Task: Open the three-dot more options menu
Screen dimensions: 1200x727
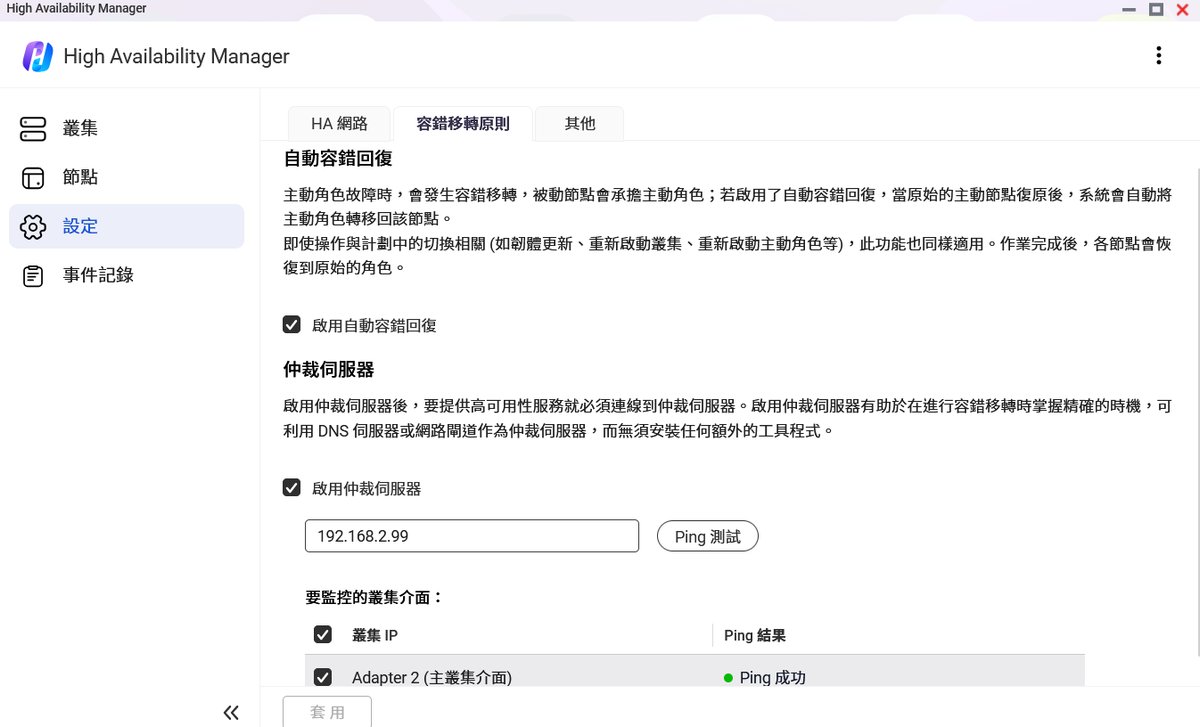Action: (1158, 56)
